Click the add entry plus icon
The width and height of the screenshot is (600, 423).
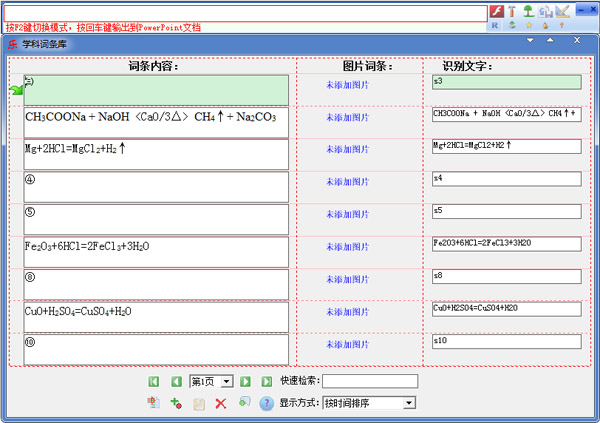point(176,403)
